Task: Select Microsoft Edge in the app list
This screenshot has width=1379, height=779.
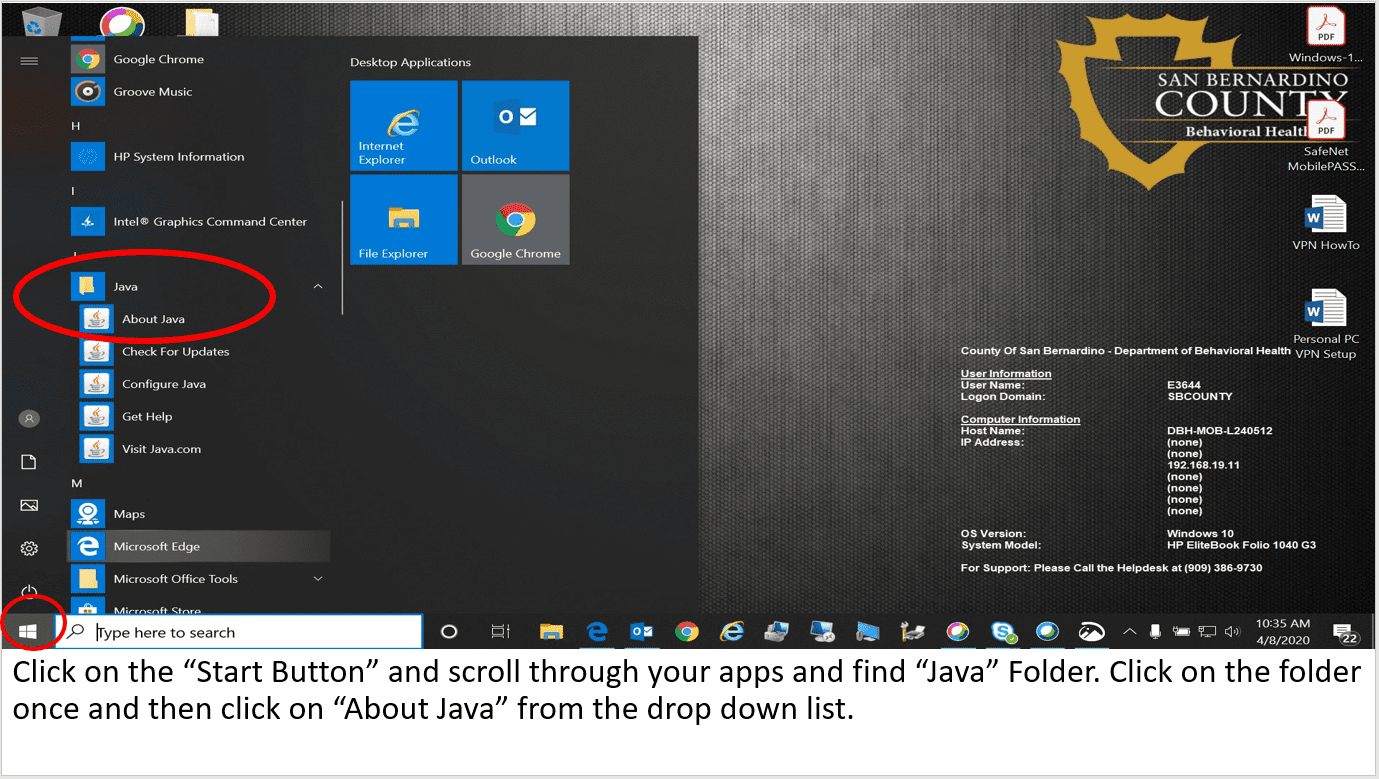Action: pyautogui.click(x=156, y=547)
